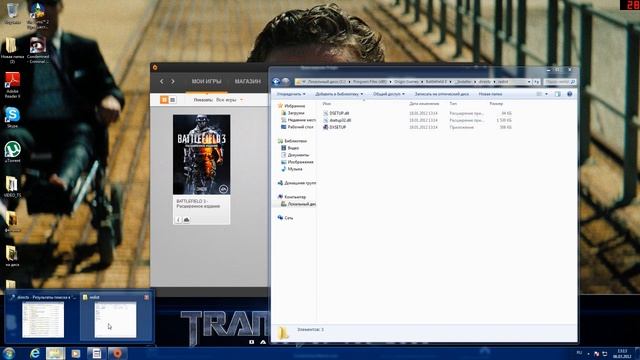Click Explorer's blue Back arrow button
Image resolution: width=640 pixels, height=360 pixels.
(x=276, y=82)
